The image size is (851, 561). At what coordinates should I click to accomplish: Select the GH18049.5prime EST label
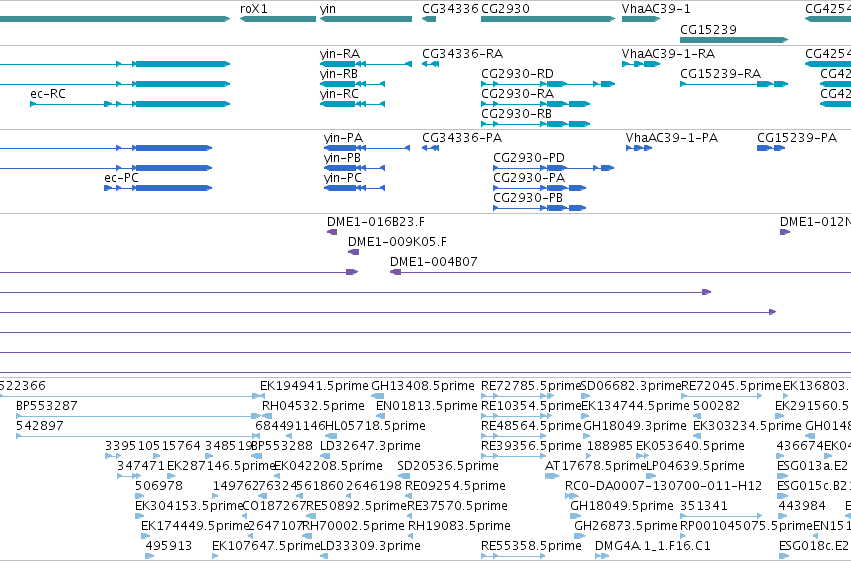(x=622, y=506)
